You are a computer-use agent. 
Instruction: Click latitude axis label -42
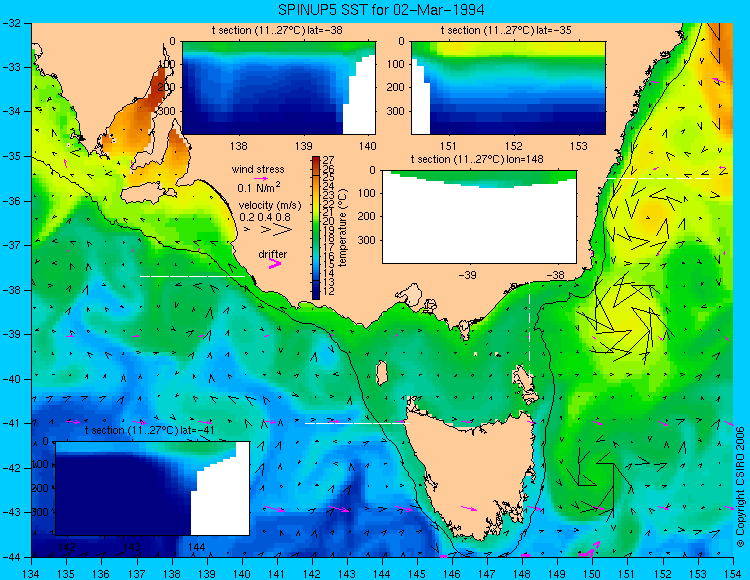click(x=11, y=468)
